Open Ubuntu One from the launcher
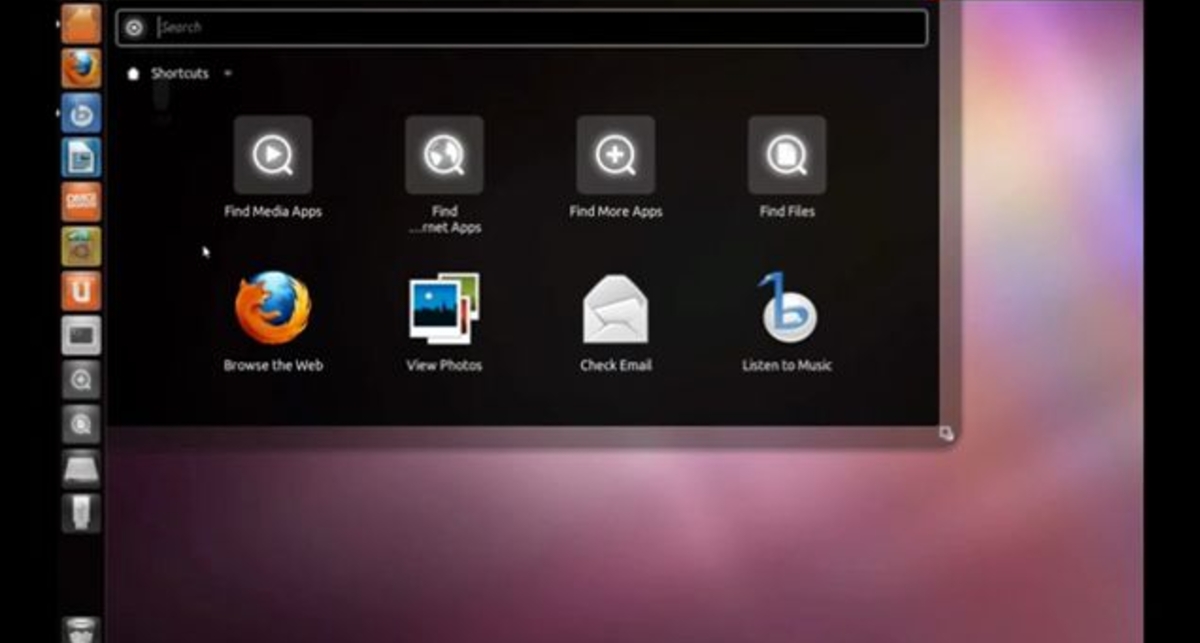This screenshot has width=1200, height=643. 80,291
